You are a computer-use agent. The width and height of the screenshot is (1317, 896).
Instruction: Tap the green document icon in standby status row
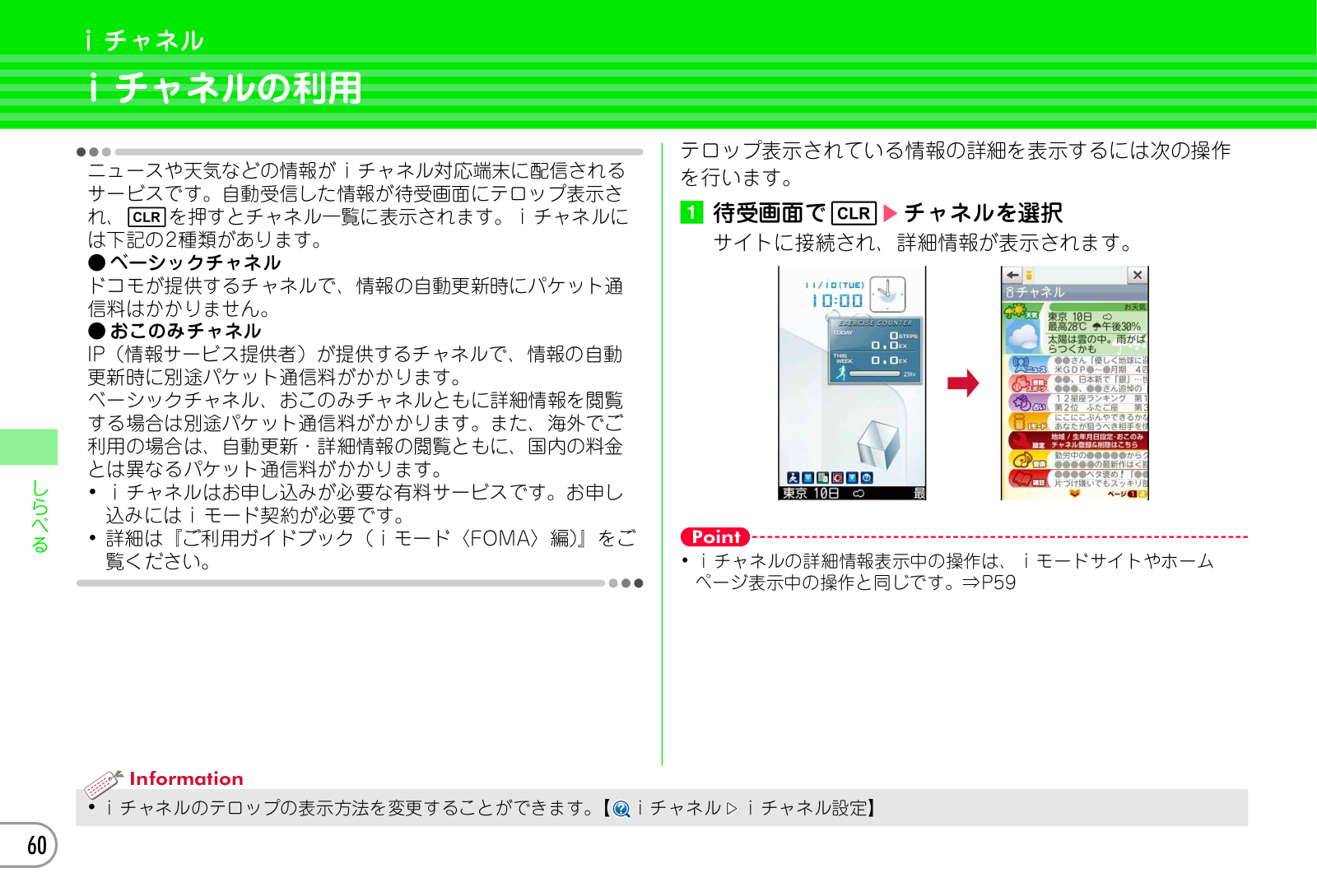[x=822, y=478]
